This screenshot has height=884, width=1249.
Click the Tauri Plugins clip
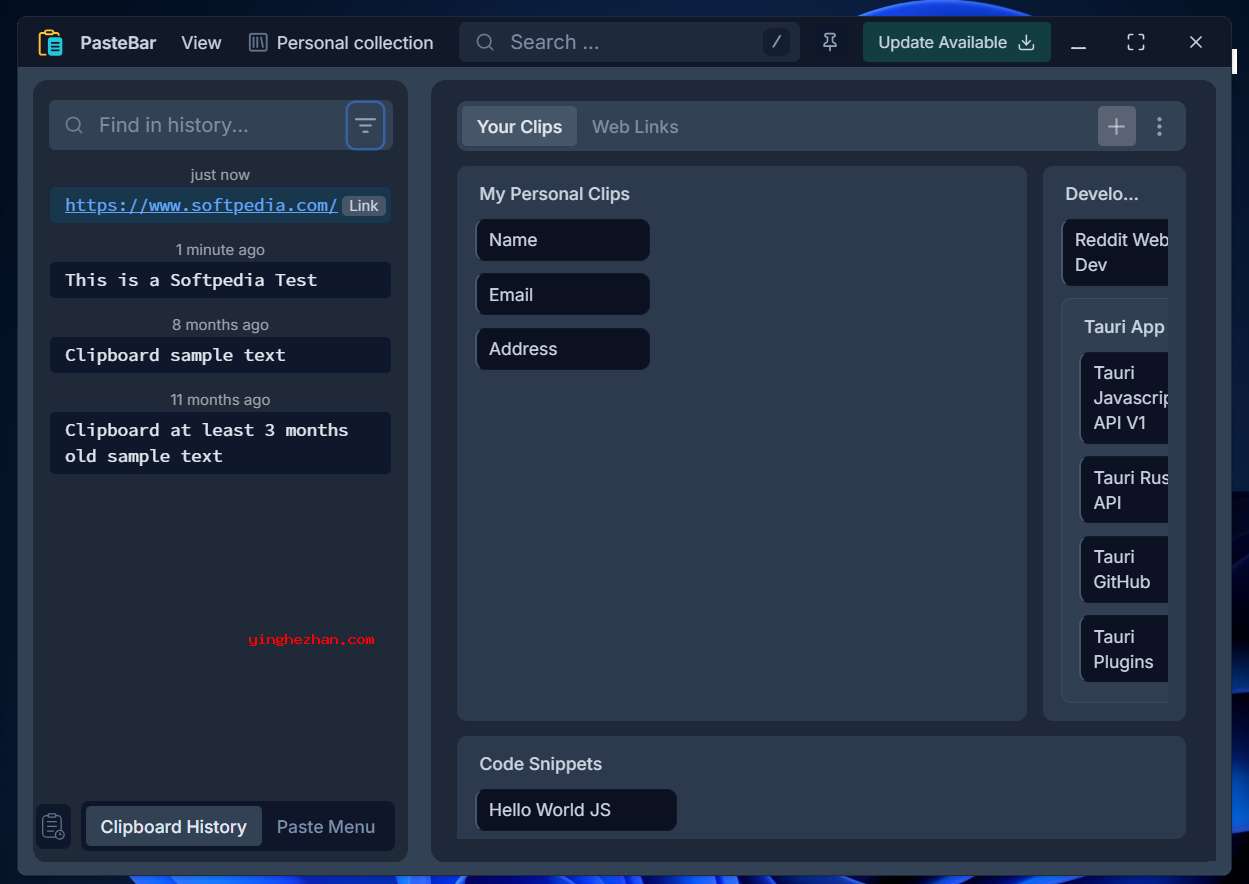pos(1124,649)
